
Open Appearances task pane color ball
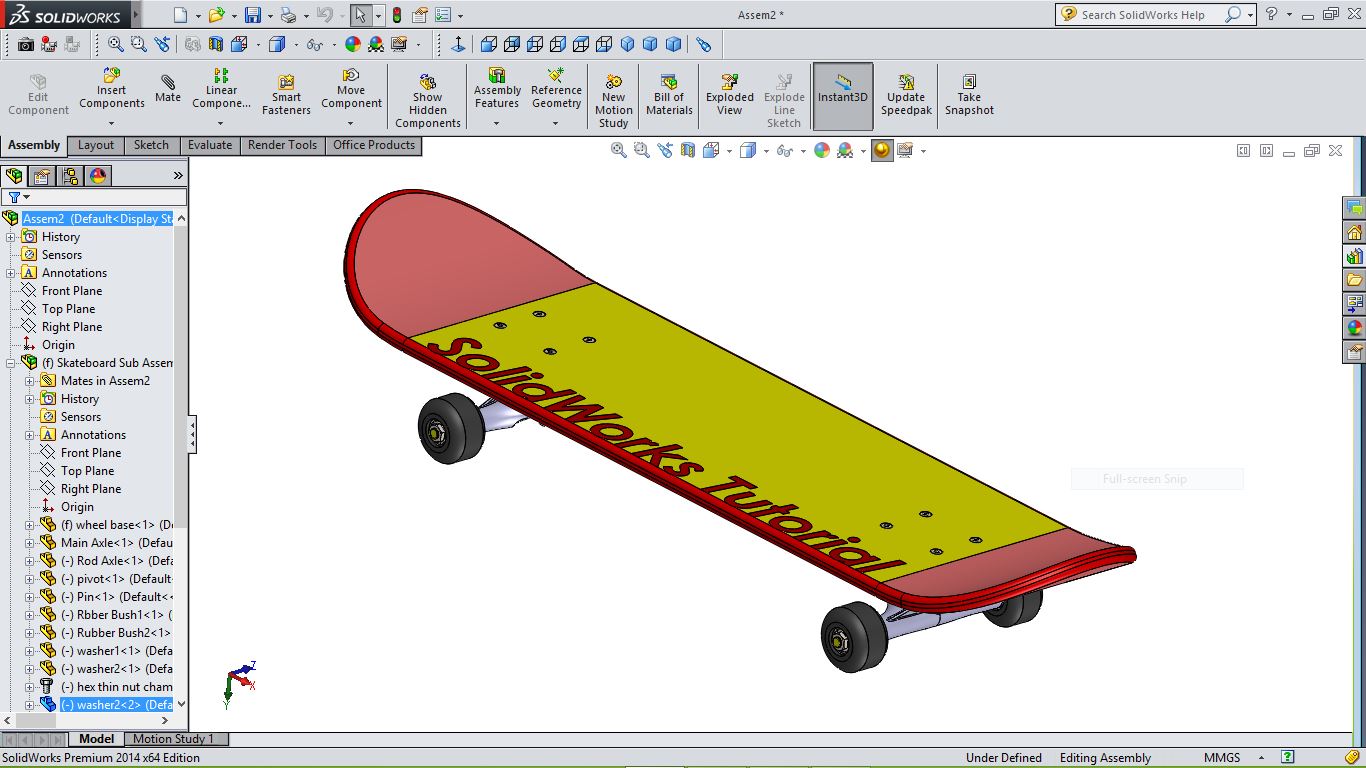[1354, 328]
